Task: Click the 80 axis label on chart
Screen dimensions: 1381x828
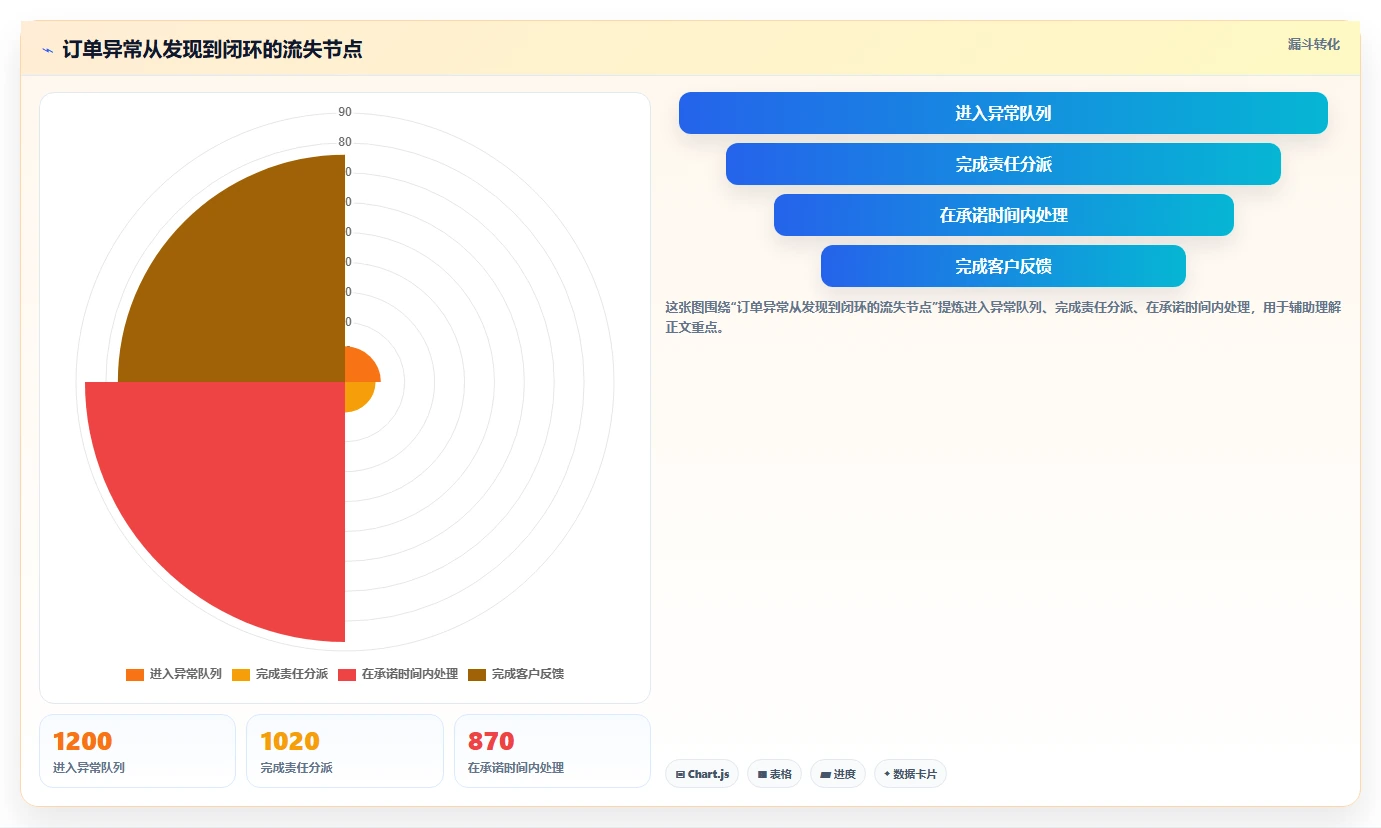Action: [345, 142]
